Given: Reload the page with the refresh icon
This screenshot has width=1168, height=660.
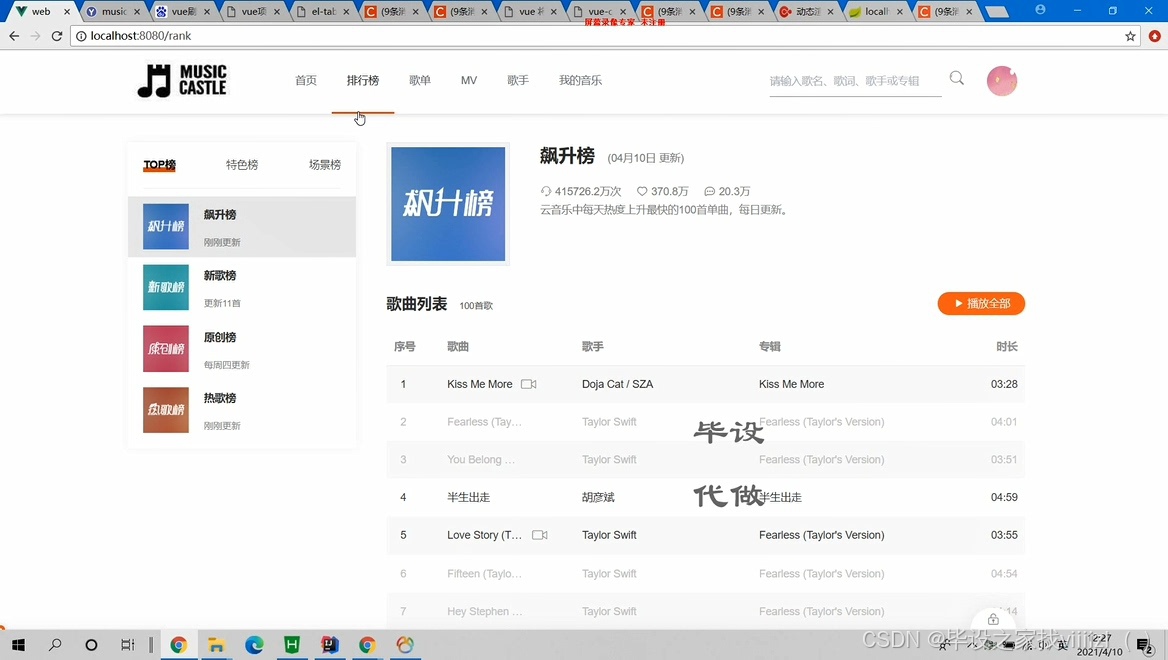Looking at the screenshot, I should 57,36.
